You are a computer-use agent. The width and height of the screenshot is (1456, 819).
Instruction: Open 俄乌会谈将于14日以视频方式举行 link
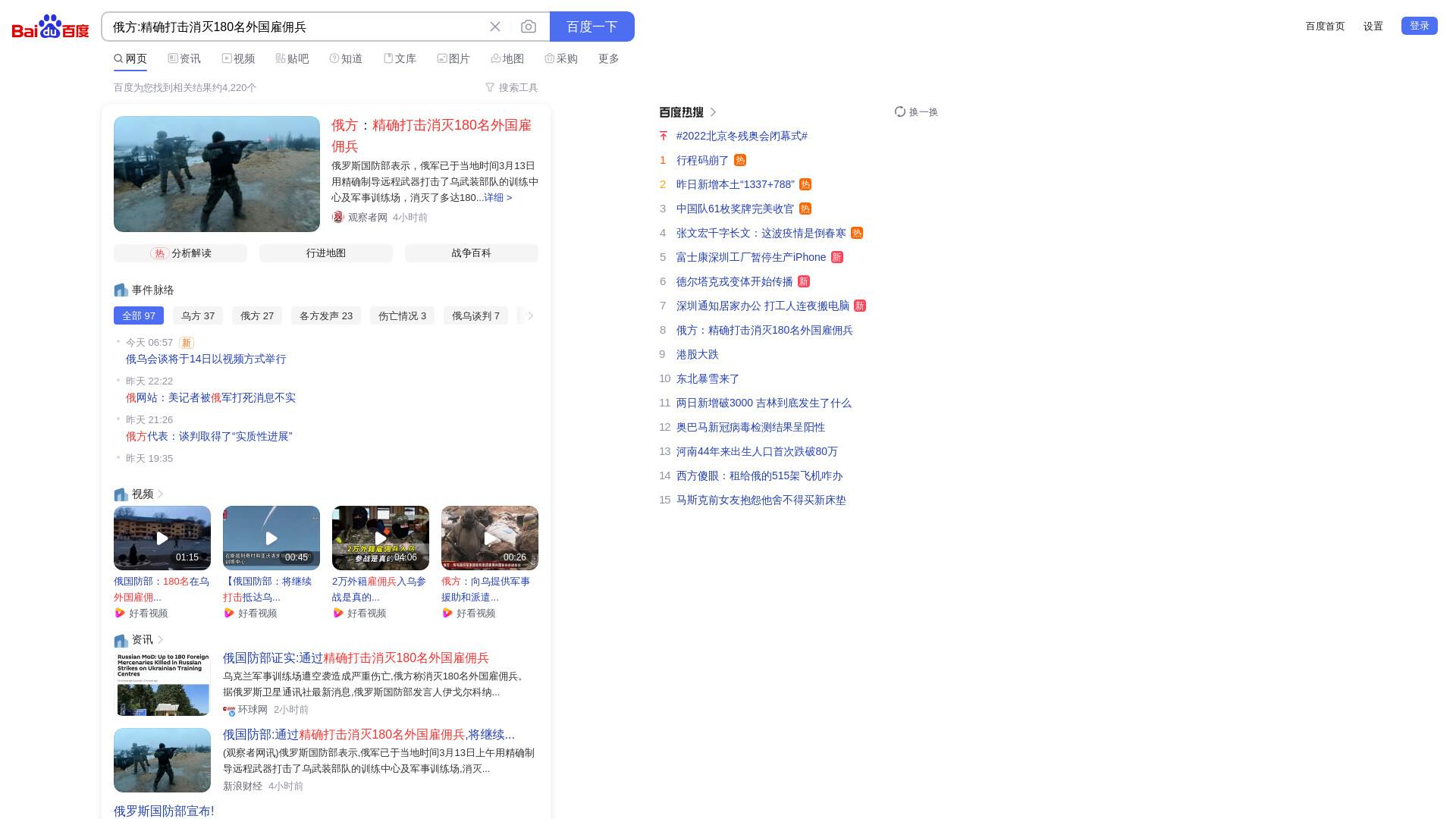point(206,359)
